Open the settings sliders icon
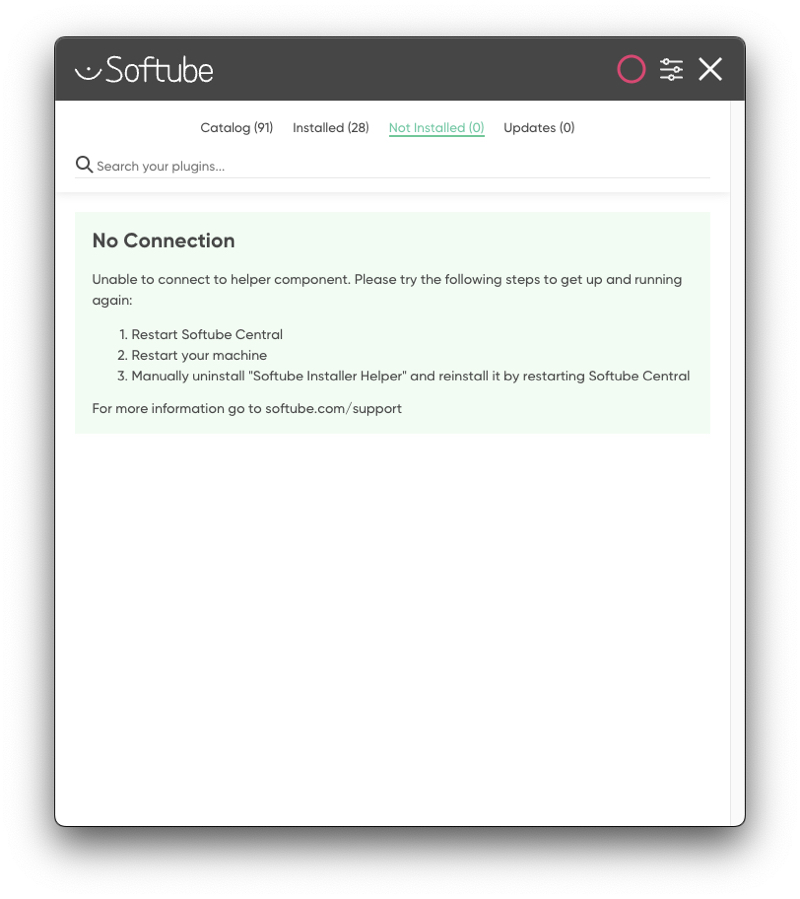Viewport: 800px width, 899px height. [671, 69]
